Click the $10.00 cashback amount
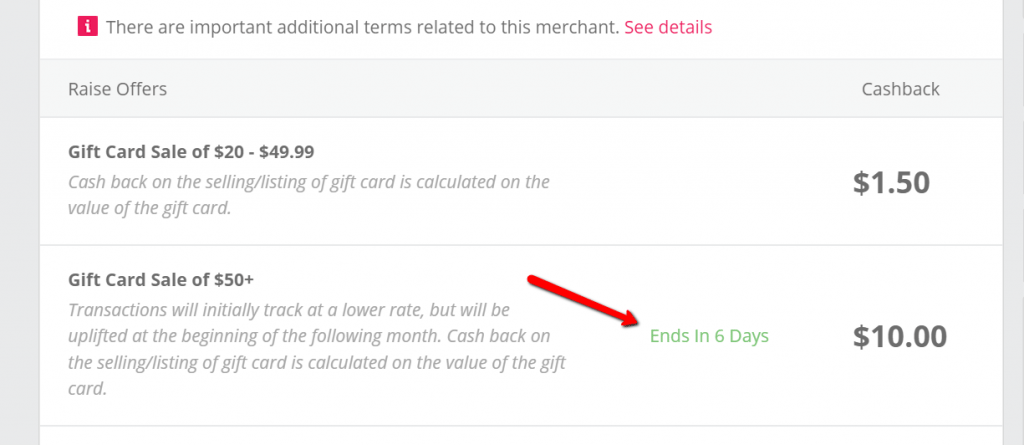 tap(899, 336)
